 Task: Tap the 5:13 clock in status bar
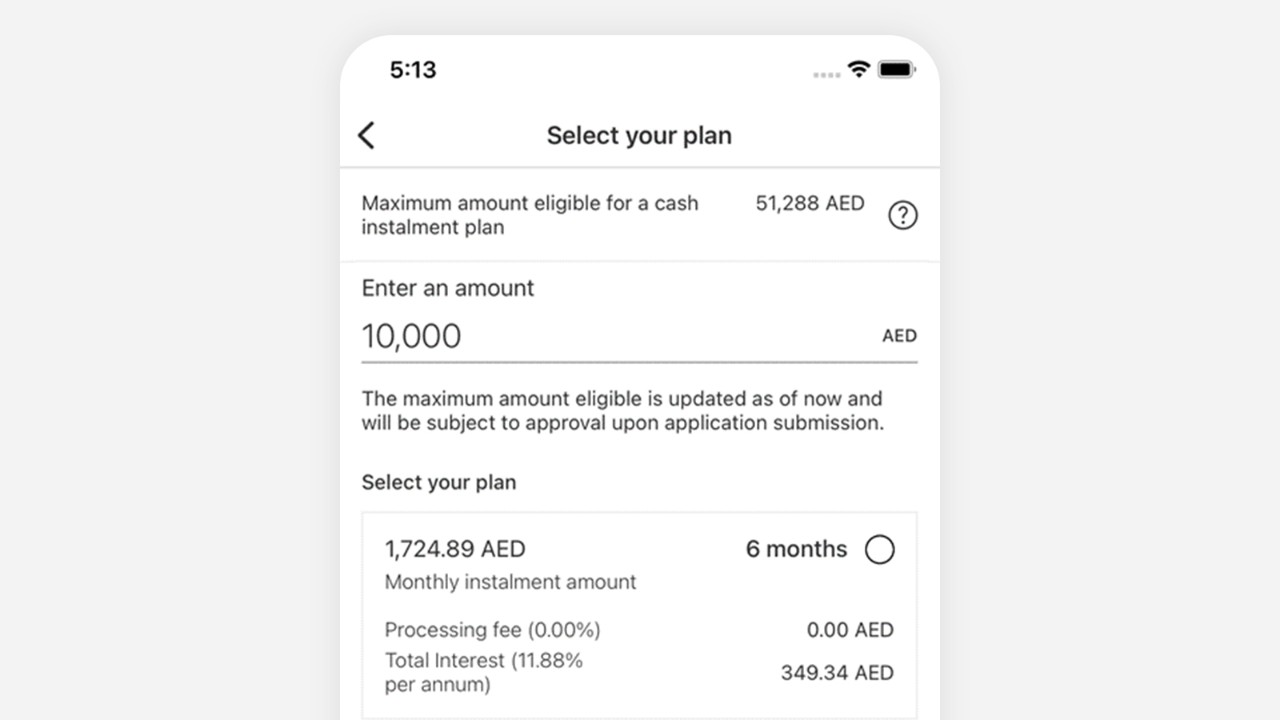tap(413, 69)
